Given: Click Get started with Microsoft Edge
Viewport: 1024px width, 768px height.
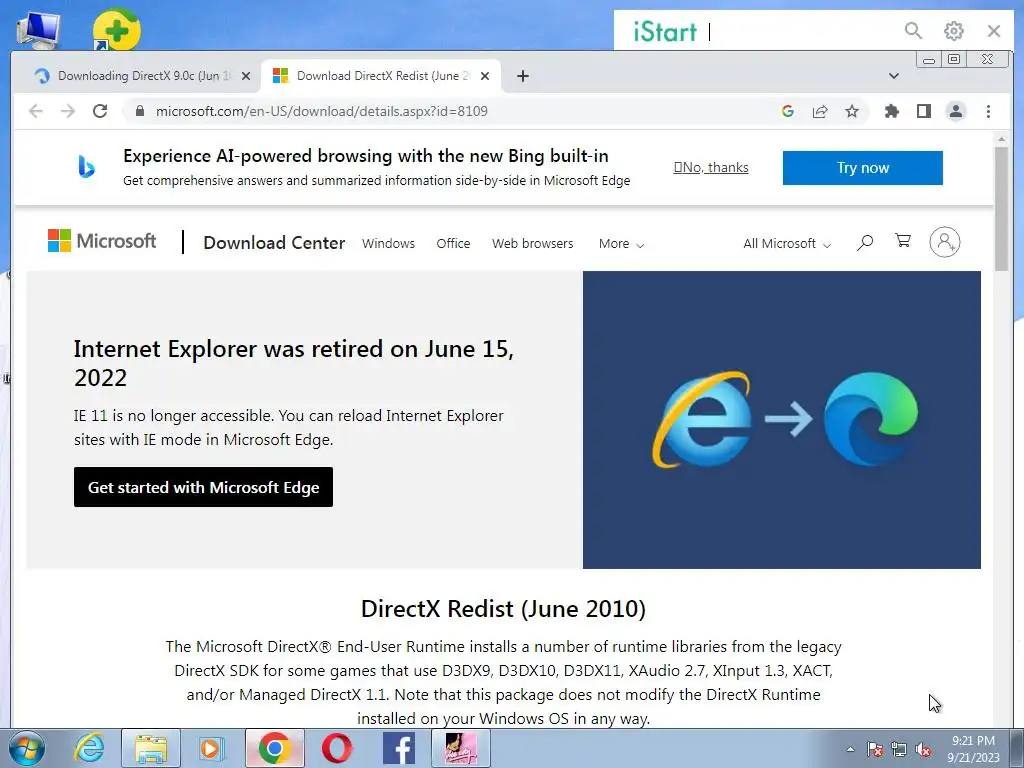Looking at the screenshot, I should click(x=203, y=487).
